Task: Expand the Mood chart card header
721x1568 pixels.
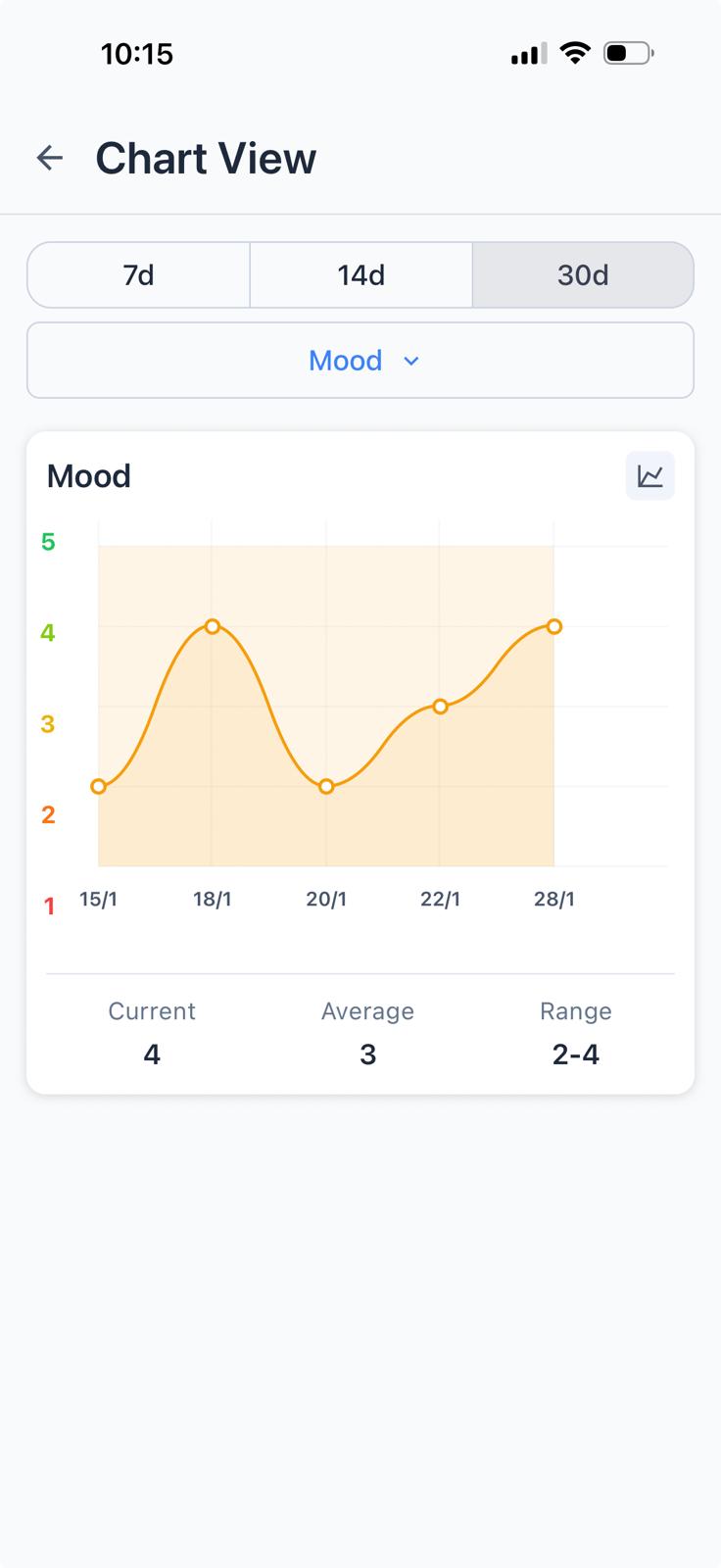Action: [89, 475]
